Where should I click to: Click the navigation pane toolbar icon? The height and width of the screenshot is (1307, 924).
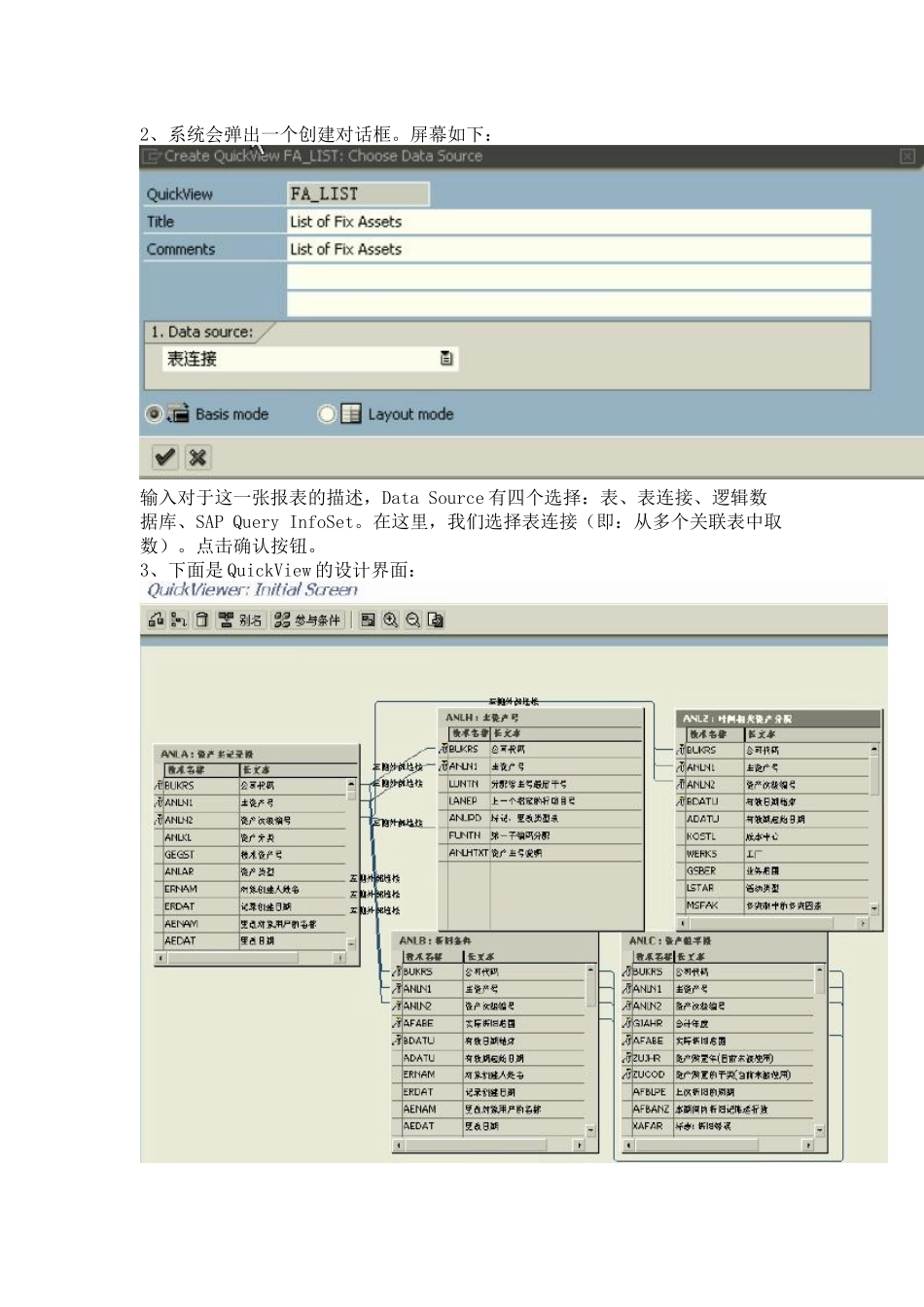[368, 619]
